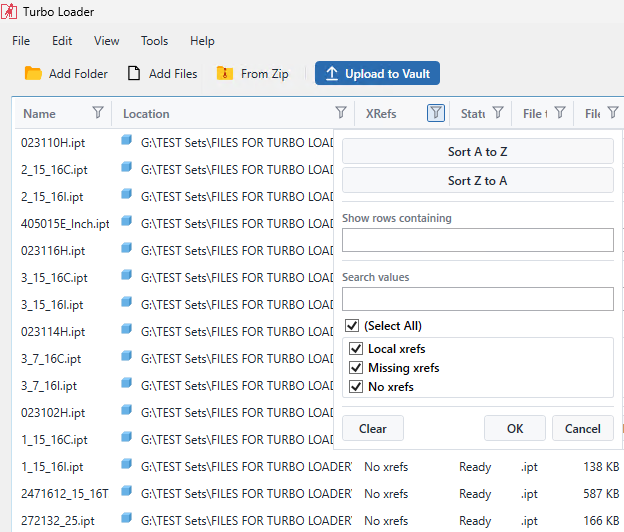Click part icon beside 023110H.ipt location
Screen dimensions: 624x532
pos(127,140)
